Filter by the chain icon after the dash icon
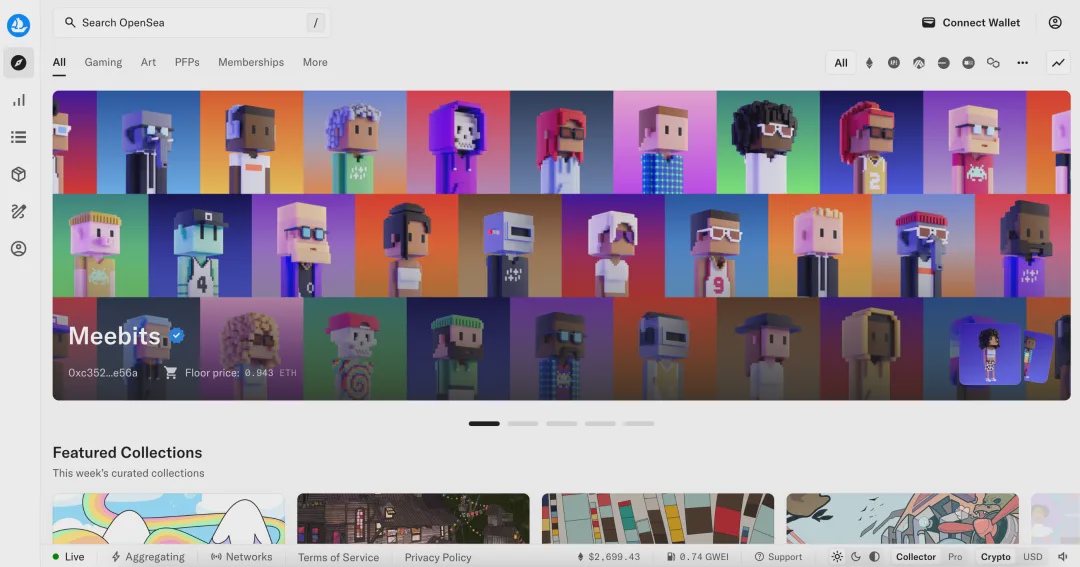 tap(968, 63)
